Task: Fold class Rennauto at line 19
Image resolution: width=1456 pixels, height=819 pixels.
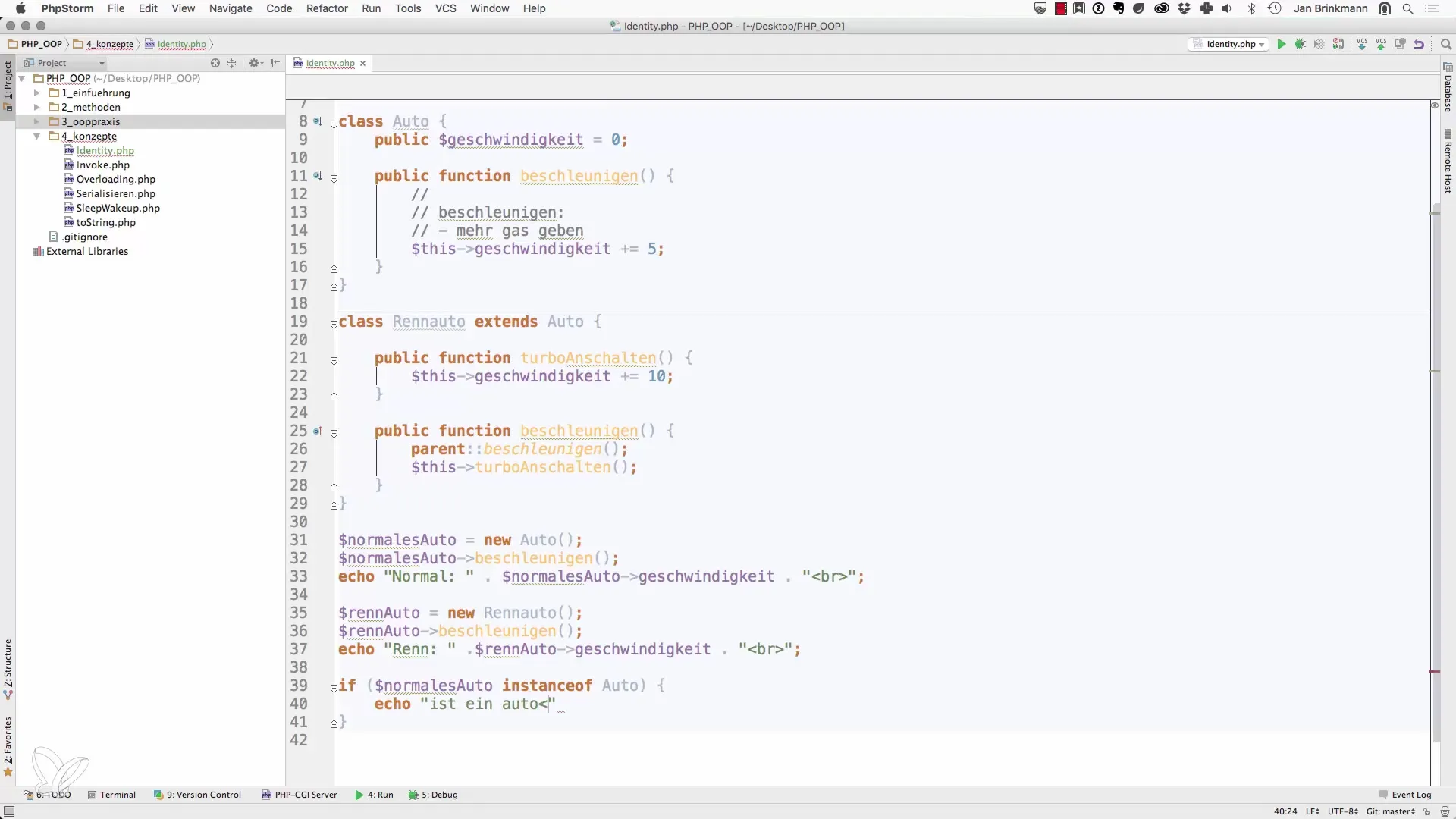Action: [x=334, y=324]
